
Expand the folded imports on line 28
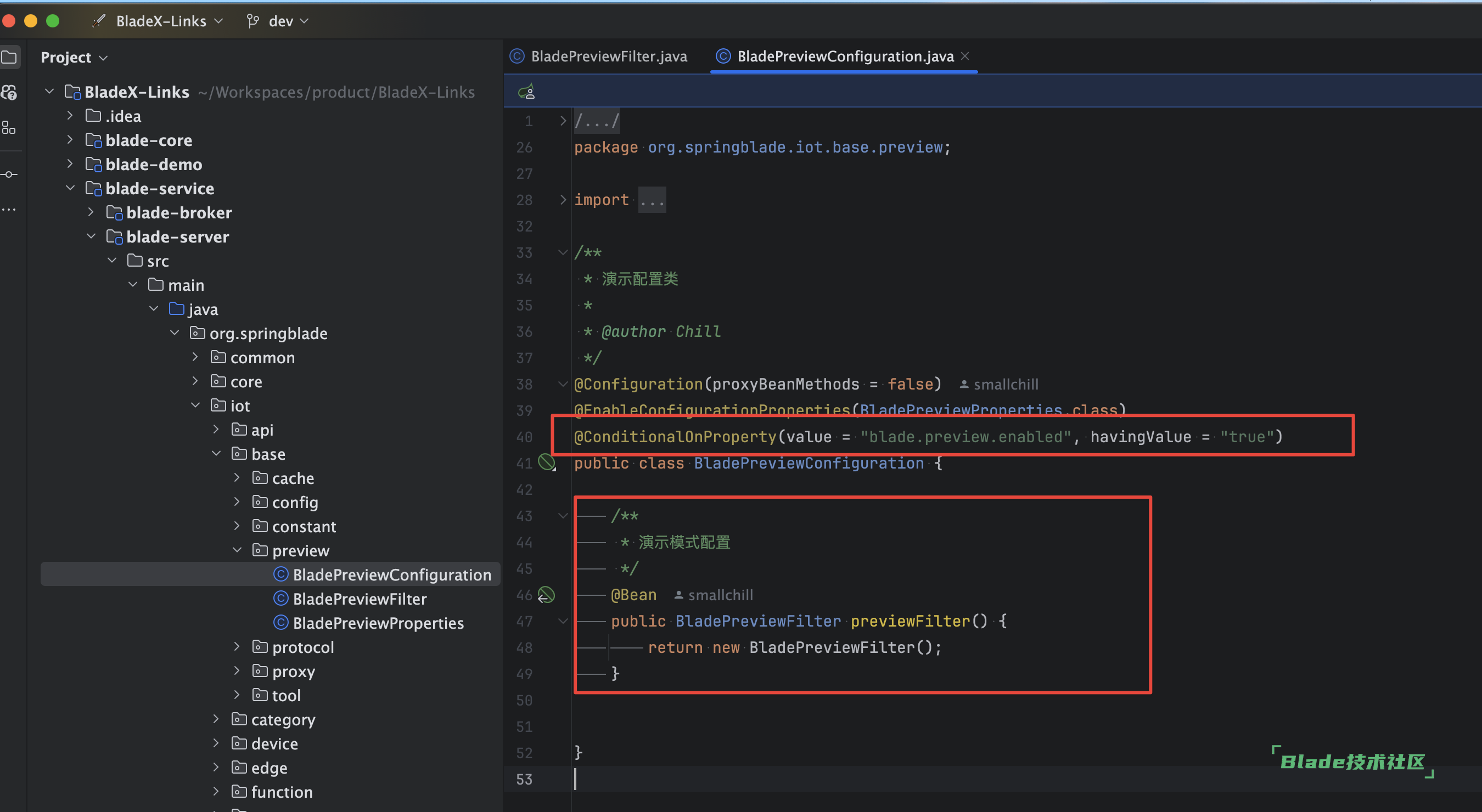coord(563,200)
